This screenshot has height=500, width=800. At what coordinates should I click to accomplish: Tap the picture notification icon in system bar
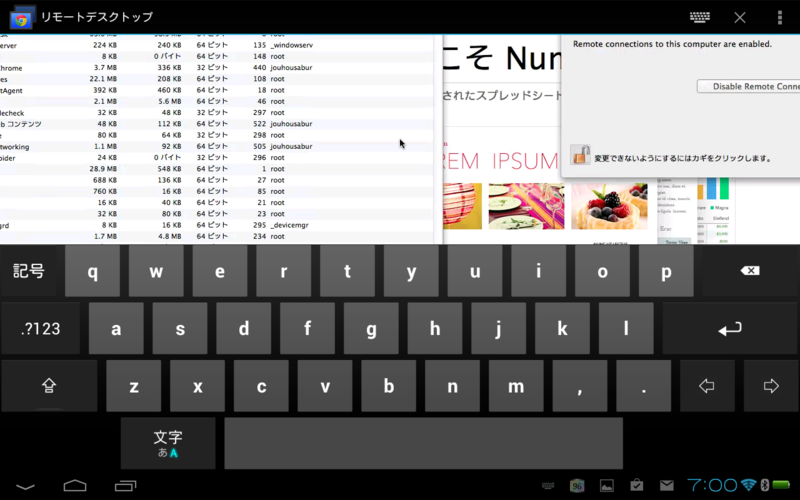coord(607,485)
